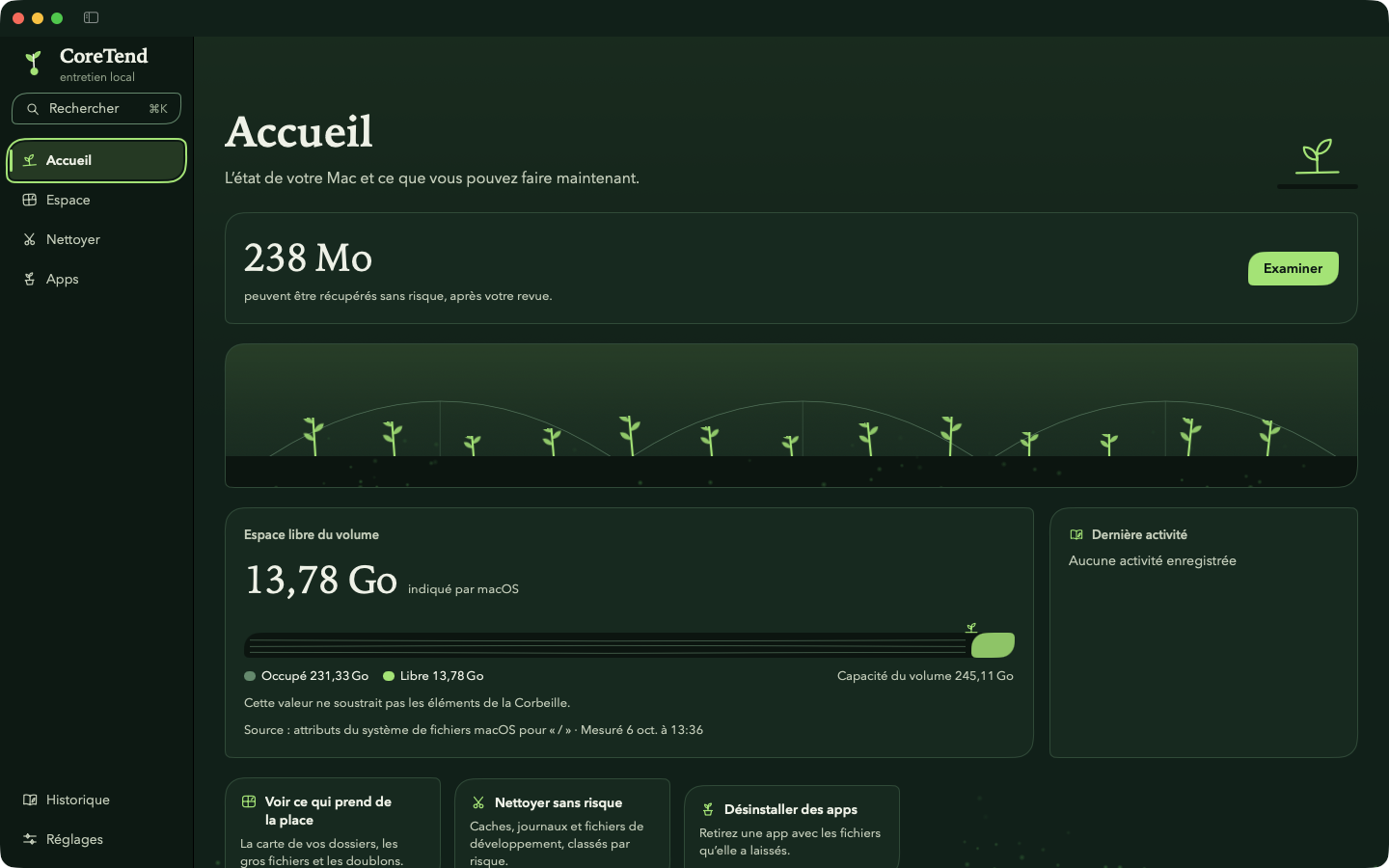Click the Libre green legend dot

(x=389, y=676)
